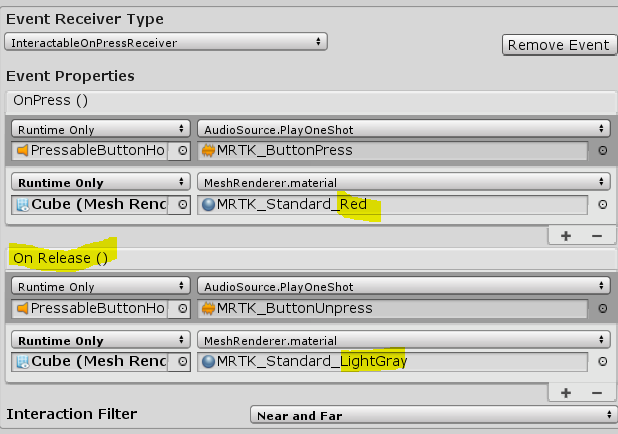Open target picker for OnPress Cube Mesh Renderer
This screenshot has width=618, height=434.
coord(182,204)
